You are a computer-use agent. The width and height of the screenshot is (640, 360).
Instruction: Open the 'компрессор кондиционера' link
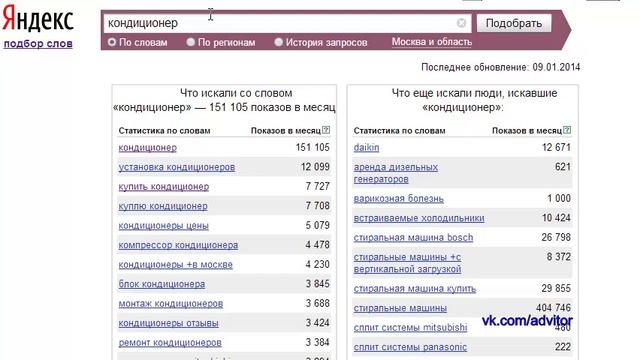pyautogui.click(x=178, y=245)
